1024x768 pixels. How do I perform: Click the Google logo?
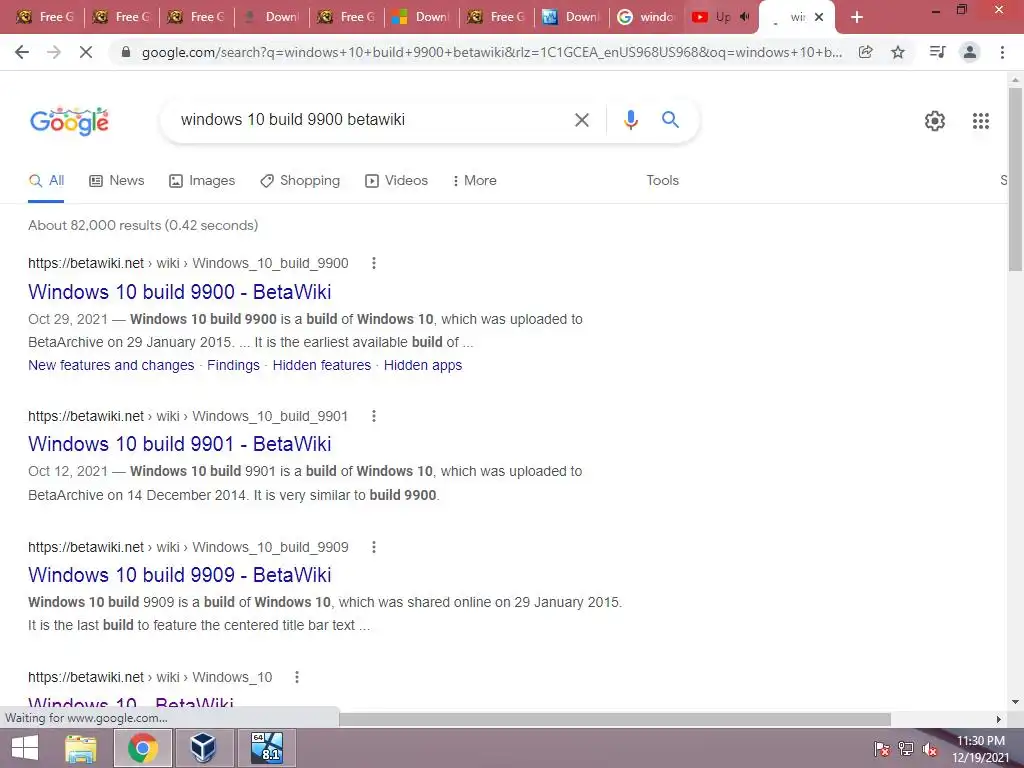(69, 121)
